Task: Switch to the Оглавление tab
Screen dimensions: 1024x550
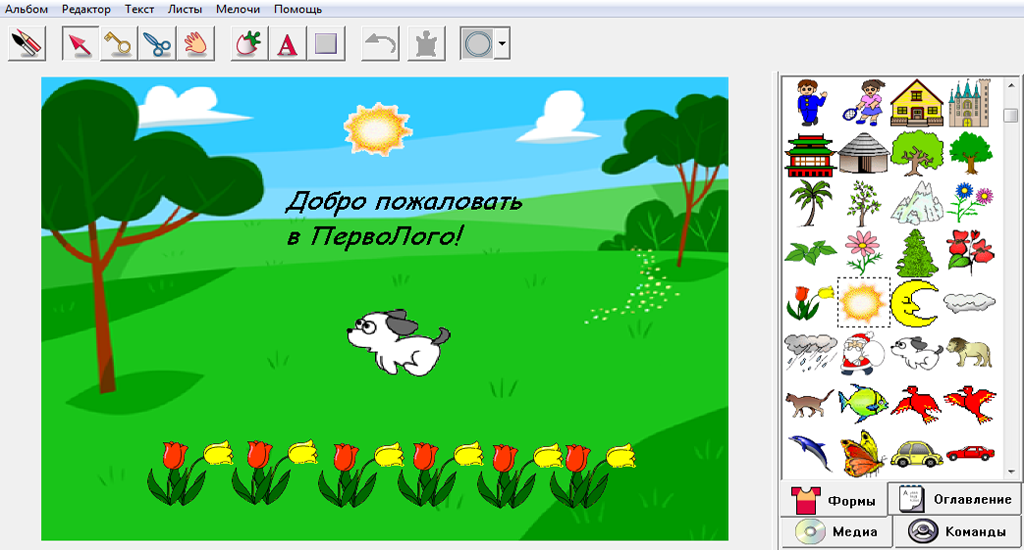Action: [x=956, y=499]
